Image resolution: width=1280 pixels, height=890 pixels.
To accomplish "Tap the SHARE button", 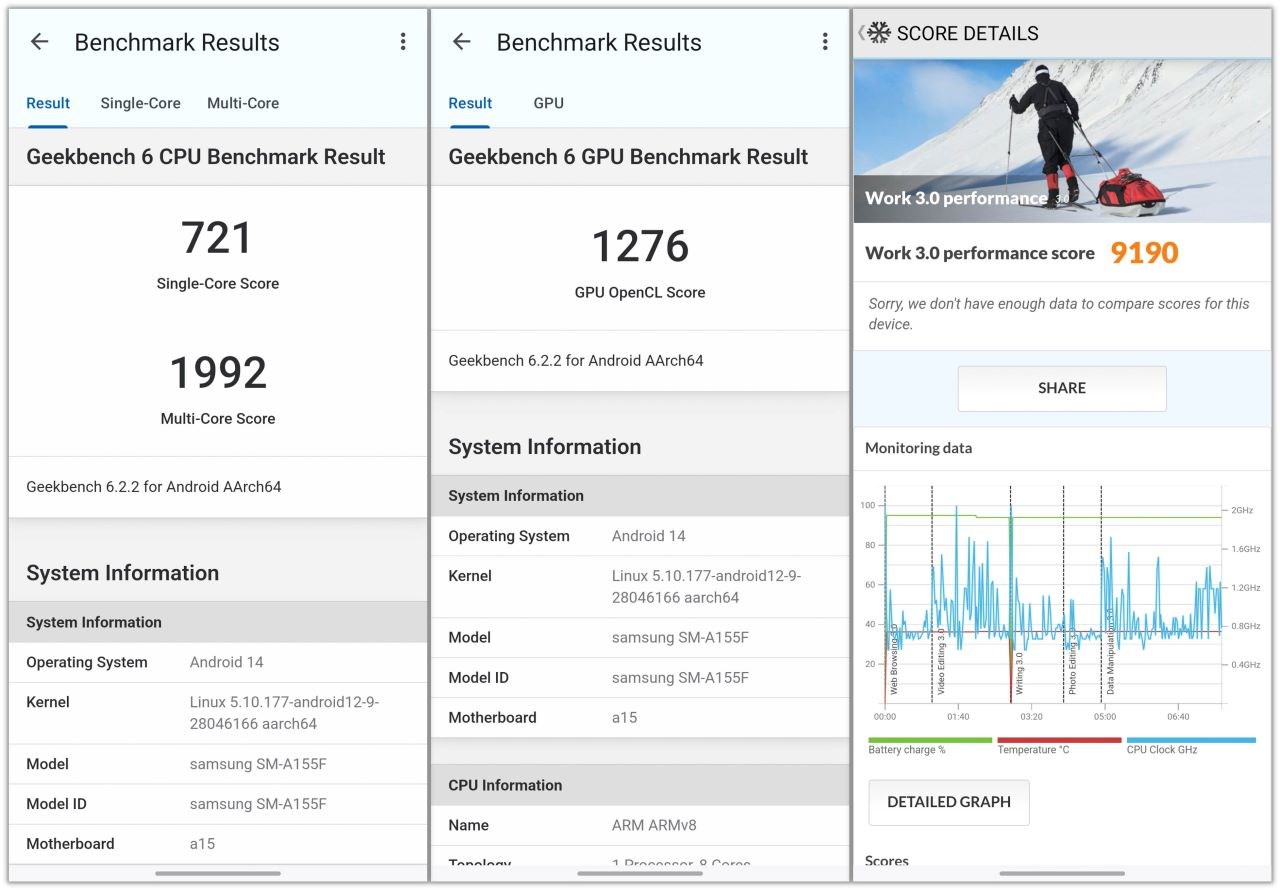I will pyautogui.click(x=1062, y=388).
